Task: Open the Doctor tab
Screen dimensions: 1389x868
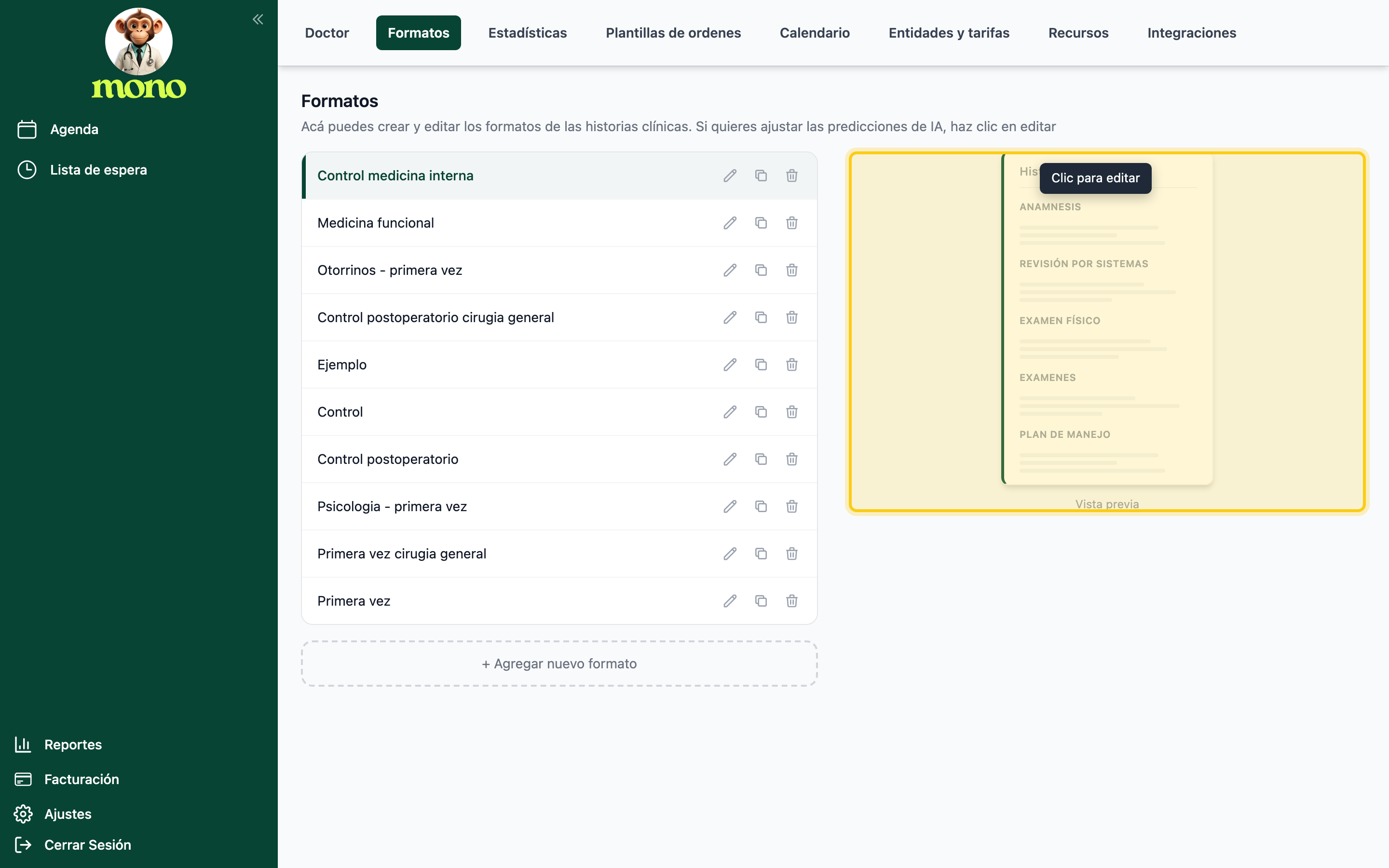Action: click(327, 33)
